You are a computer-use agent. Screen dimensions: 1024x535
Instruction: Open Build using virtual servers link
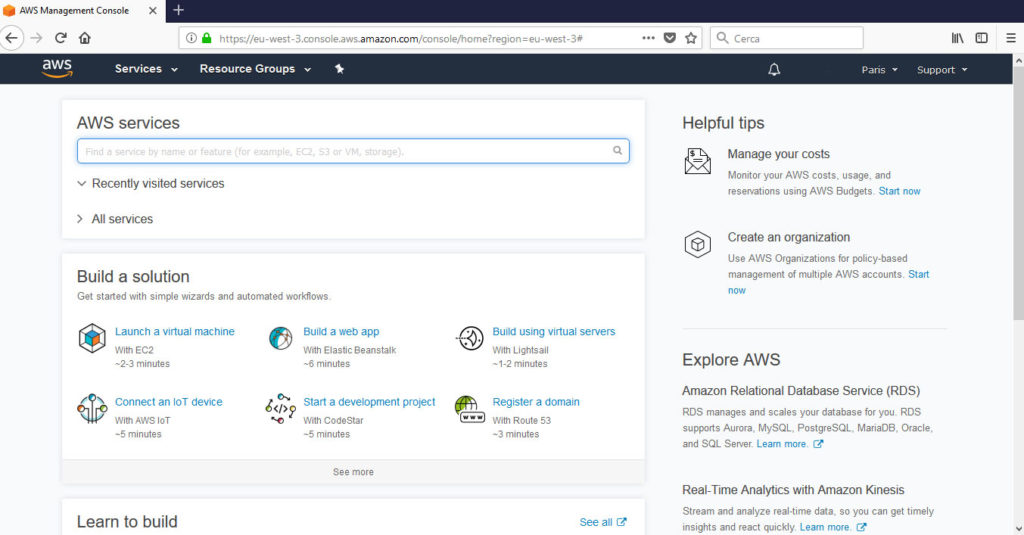pyautogui.click(x=554, y=331)
